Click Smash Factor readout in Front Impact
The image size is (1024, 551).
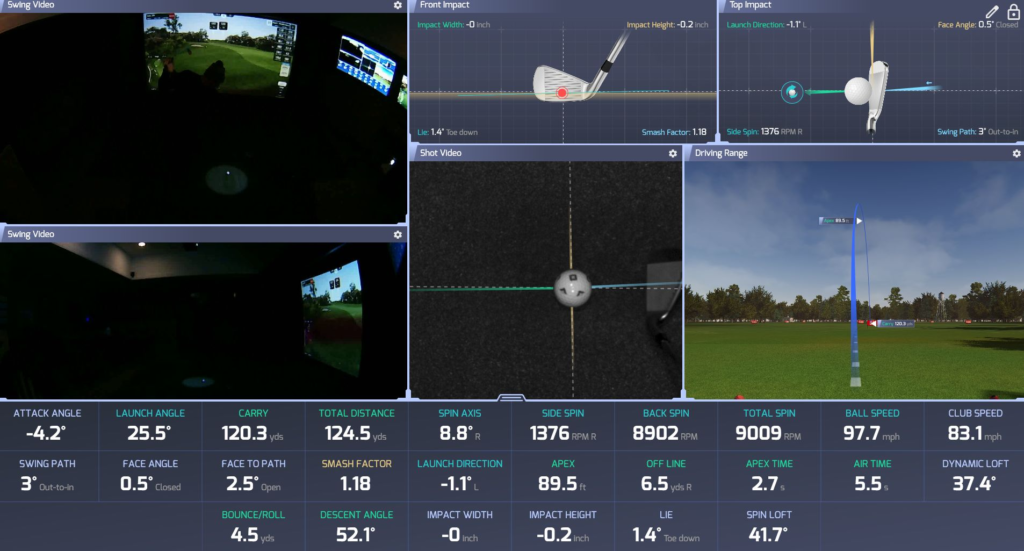[x=674, y=132]
